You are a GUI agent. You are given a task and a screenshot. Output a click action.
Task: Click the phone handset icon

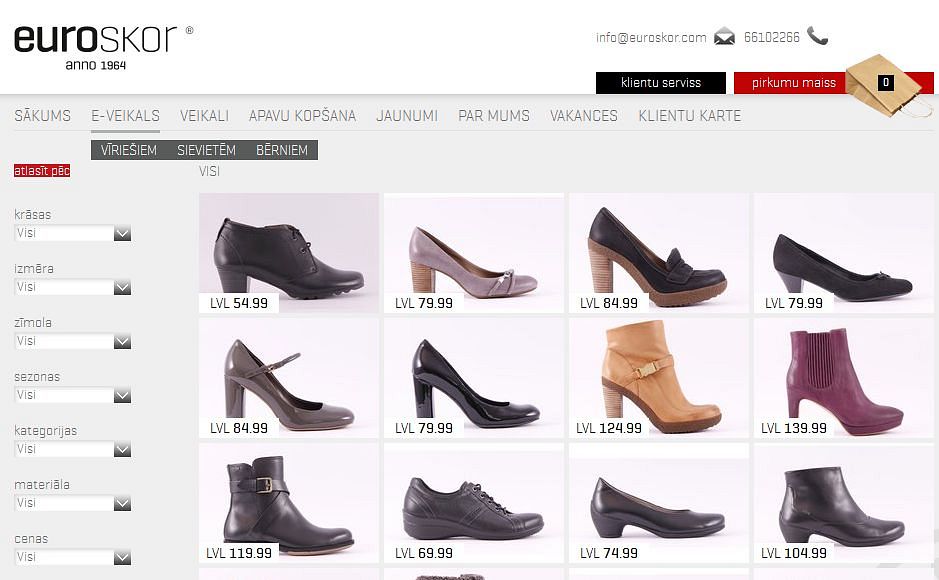[817, 37]
